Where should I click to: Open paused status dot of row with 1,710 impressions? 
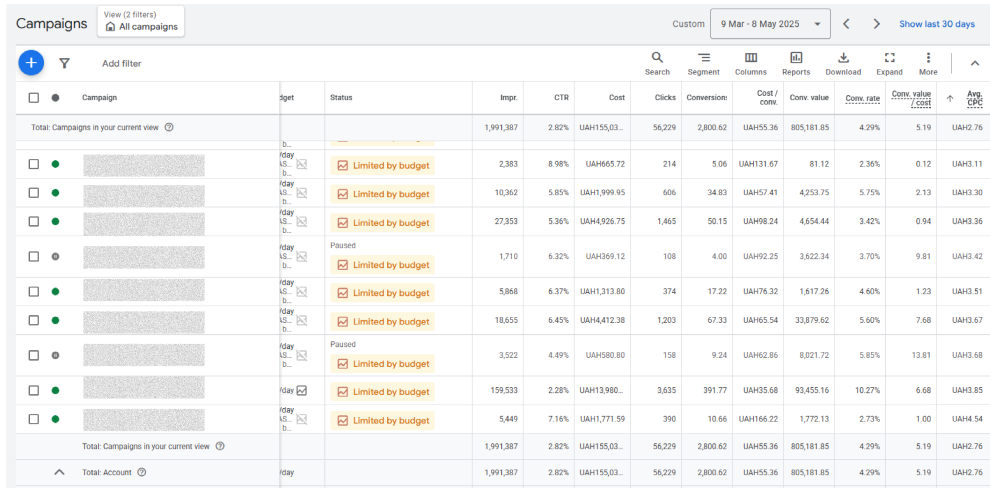pos(56,257)
